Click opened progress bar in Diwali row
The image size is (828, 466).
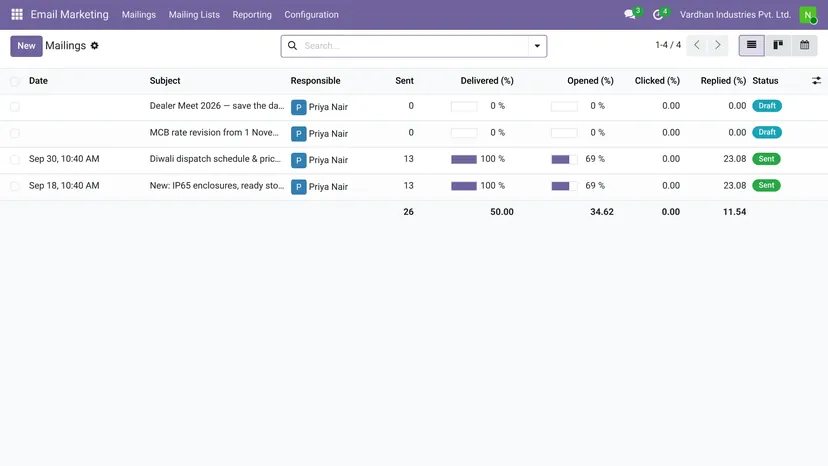pos(564,159)
